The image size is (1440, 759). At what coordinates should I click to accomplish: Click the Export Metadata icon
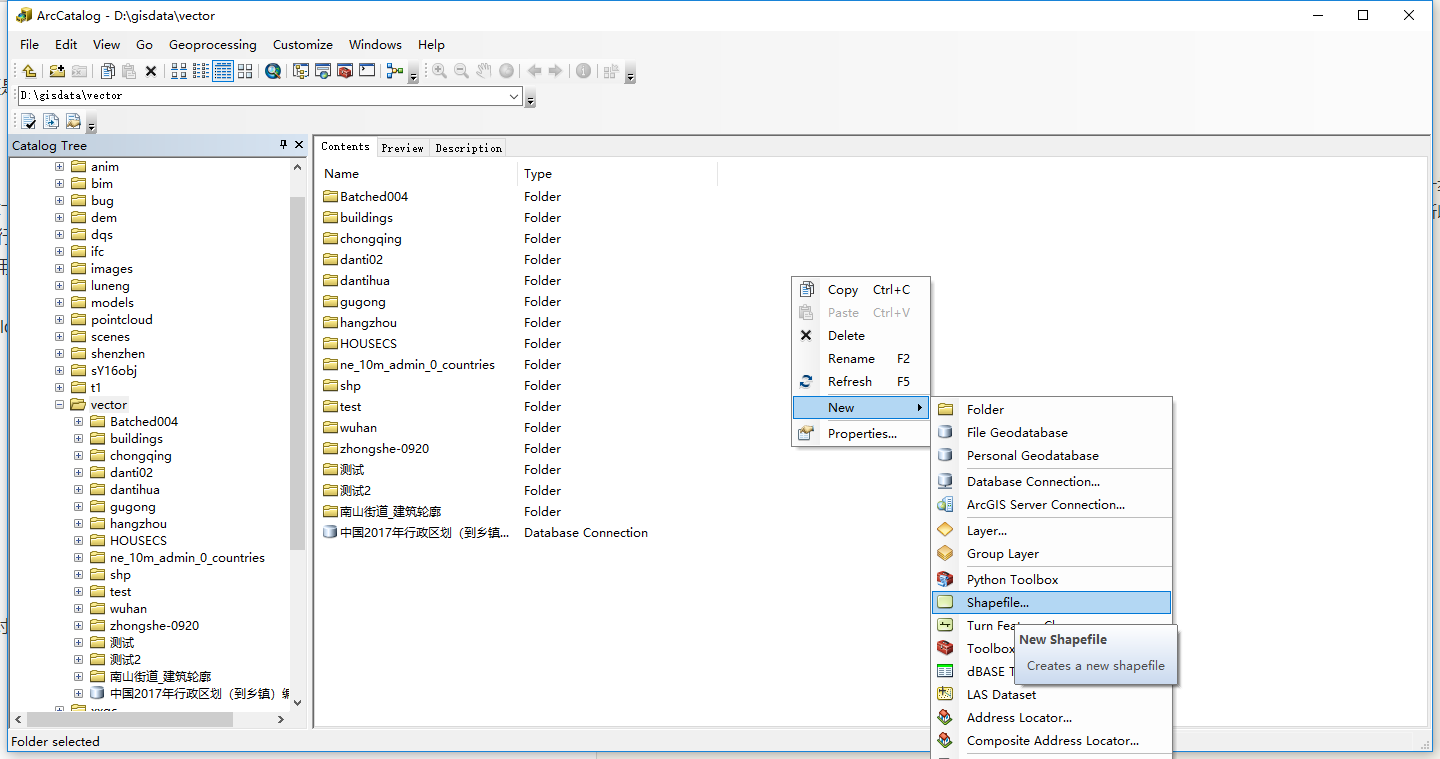pyautogui.click(x=51, y=122)
